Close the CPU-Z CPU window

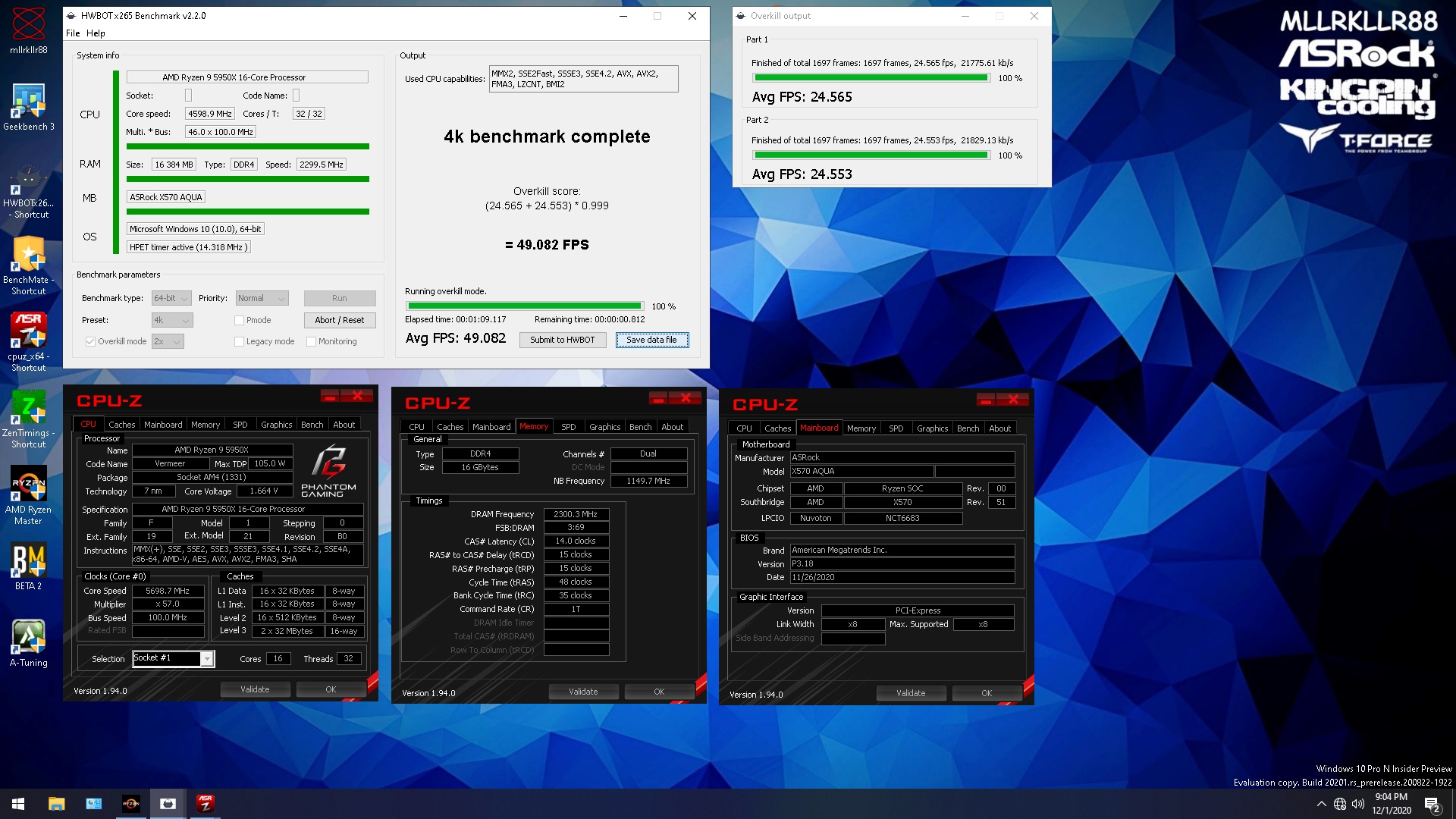(357, 395)
